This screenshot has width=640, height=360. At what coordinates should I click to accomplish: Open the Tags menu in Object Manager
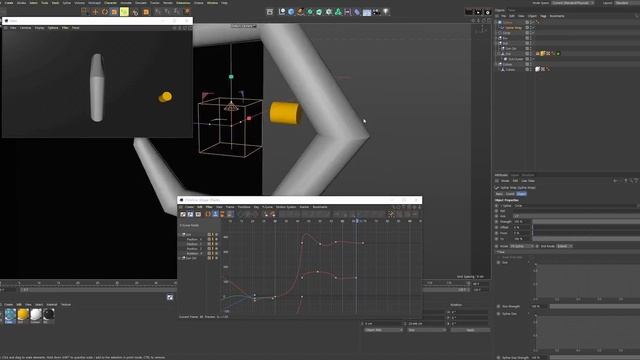tap(543, 16)
